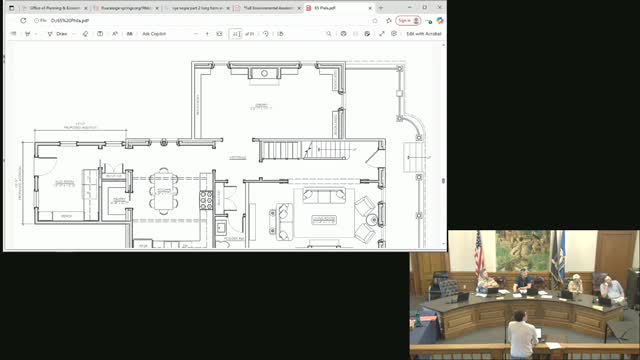640x360 pixels.
Task: Click the browser extensions icon beside Sign in
Action: pos(429,20)
